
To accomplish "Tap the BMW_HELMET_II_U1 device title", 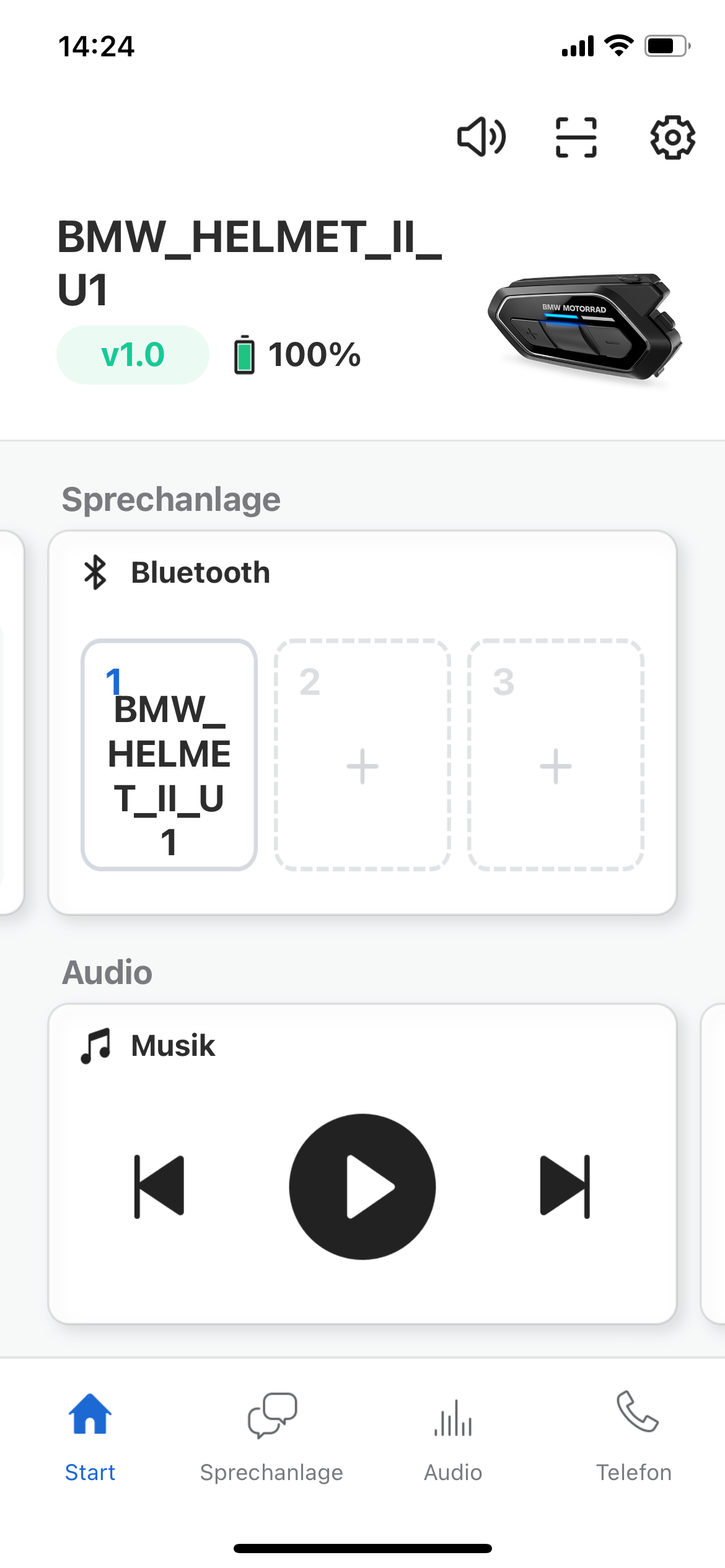I will pos(249,263).
